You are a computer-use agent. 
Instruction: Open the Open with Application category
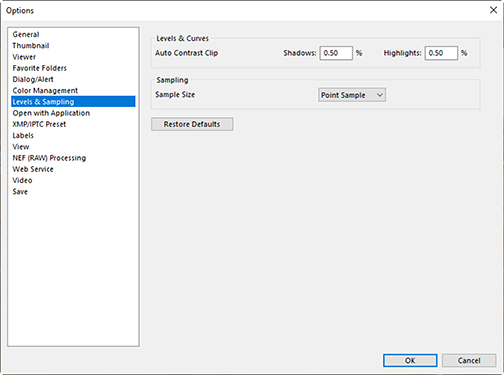click(x=51, y=113)
